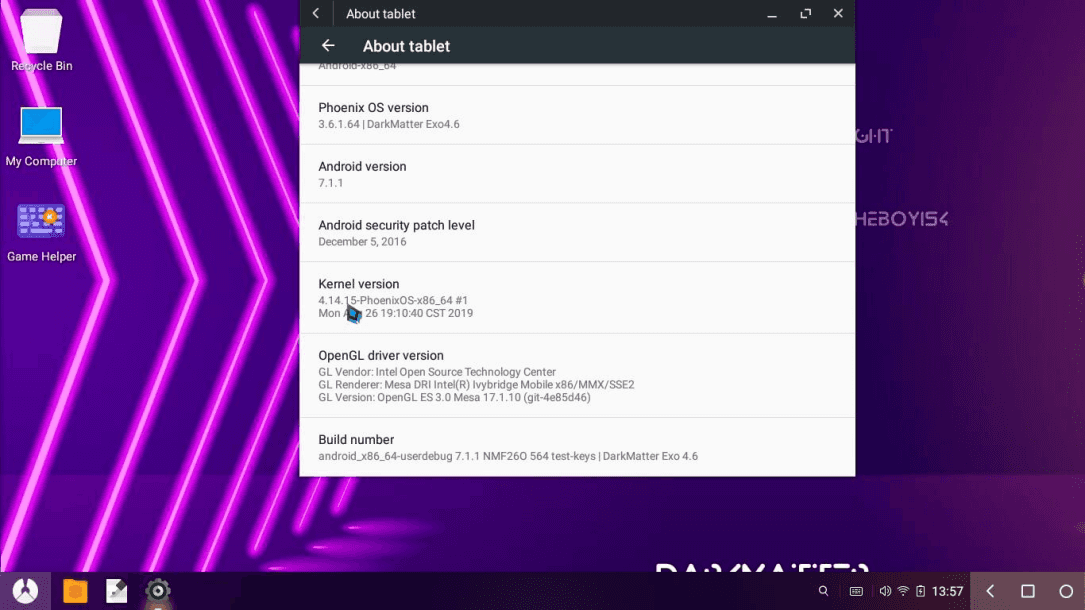Click the GL Renderer Ivybridge Mobile line

coord(476,385)
